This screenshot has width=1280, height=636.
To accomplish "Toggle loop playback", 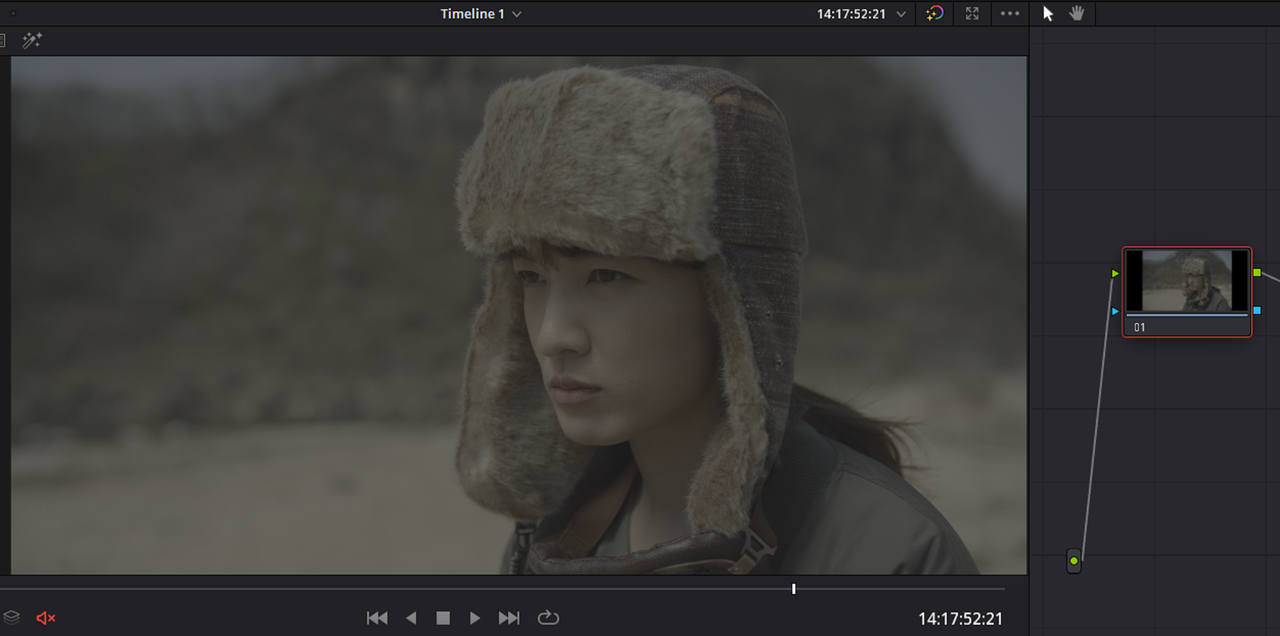I will click(548, 618).
